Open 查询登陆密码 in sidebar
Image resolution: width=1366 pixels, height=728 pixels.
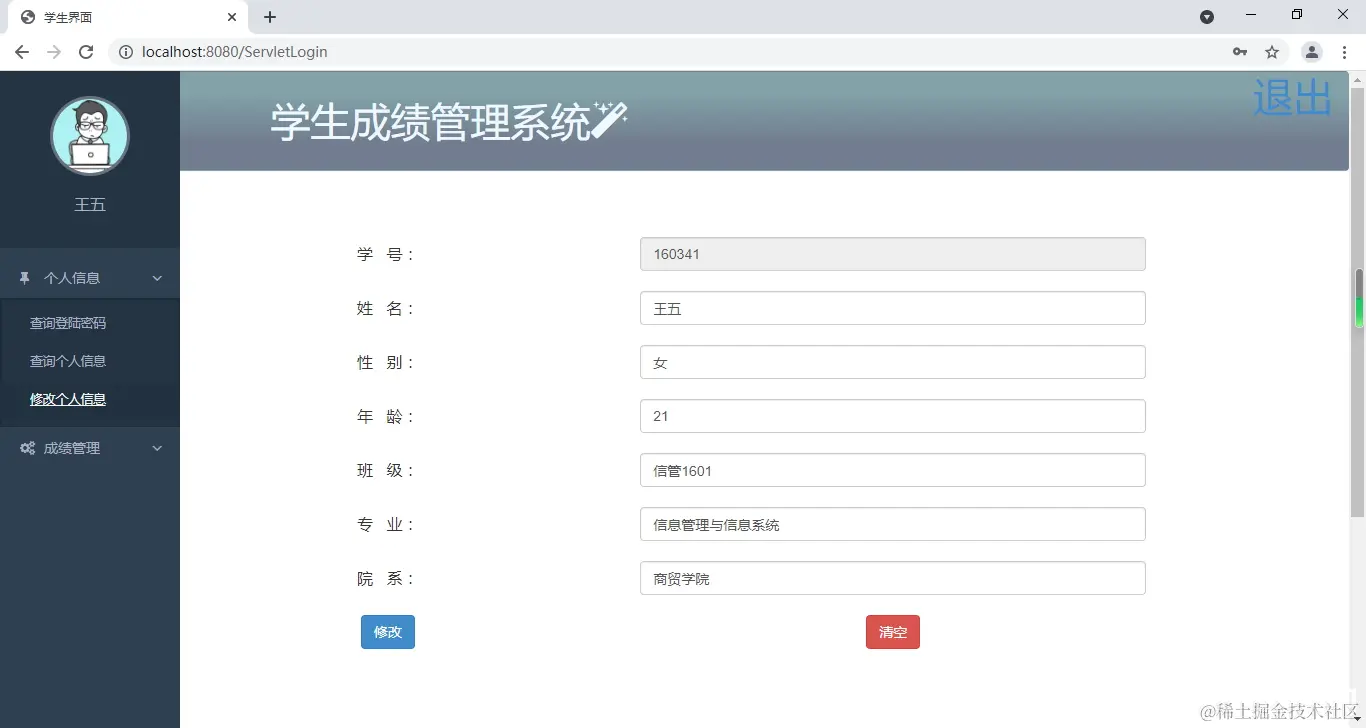[x=68, y=323]
